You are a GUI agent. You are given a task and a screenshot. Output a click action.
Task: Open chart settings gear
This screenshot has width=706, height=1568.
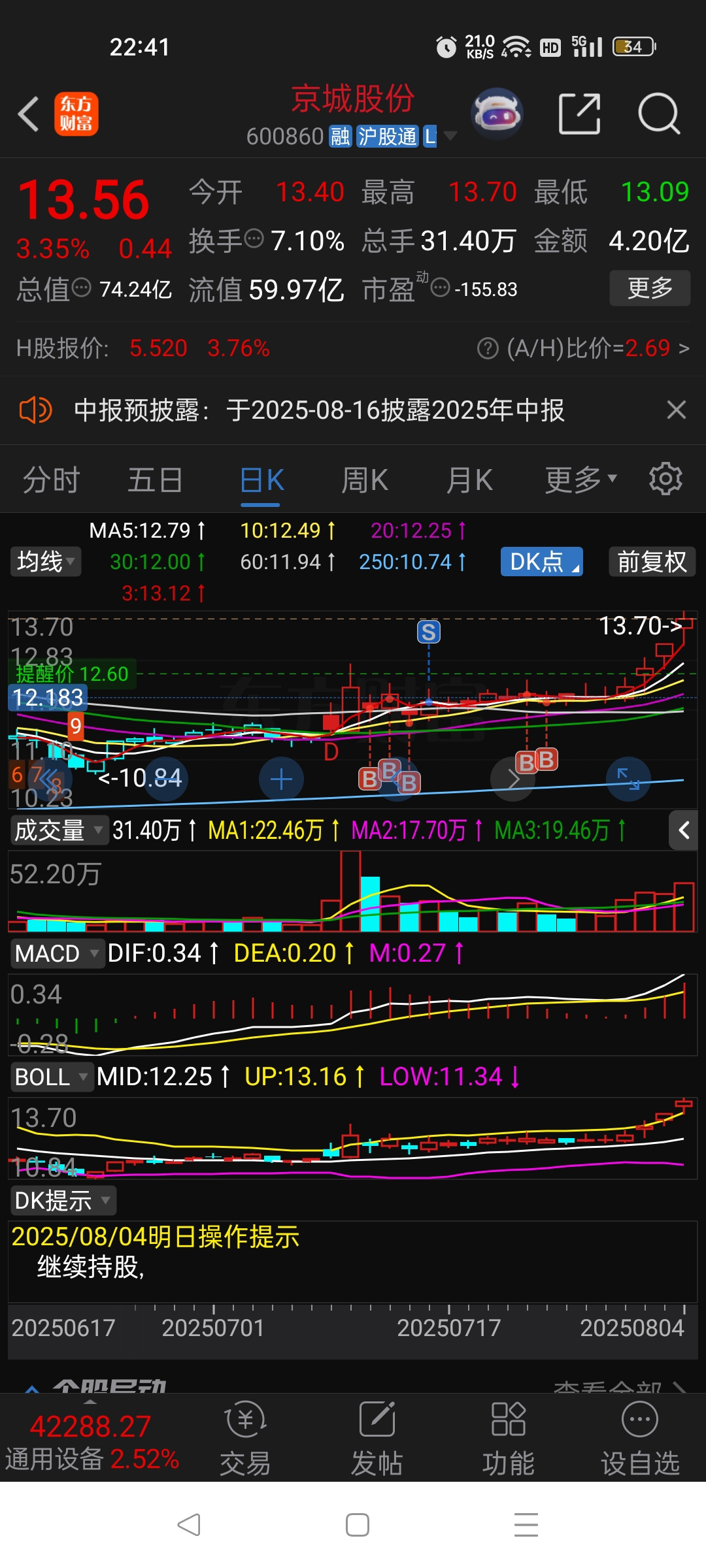click(665, 479)
